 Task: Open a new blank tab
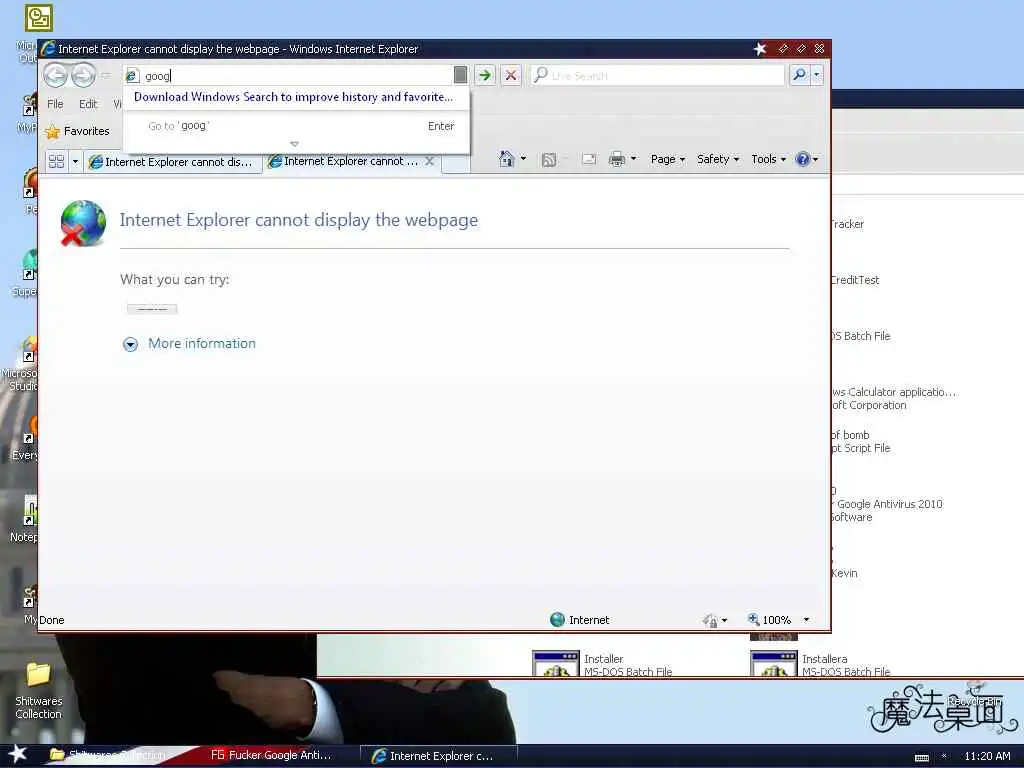point(456,163)
